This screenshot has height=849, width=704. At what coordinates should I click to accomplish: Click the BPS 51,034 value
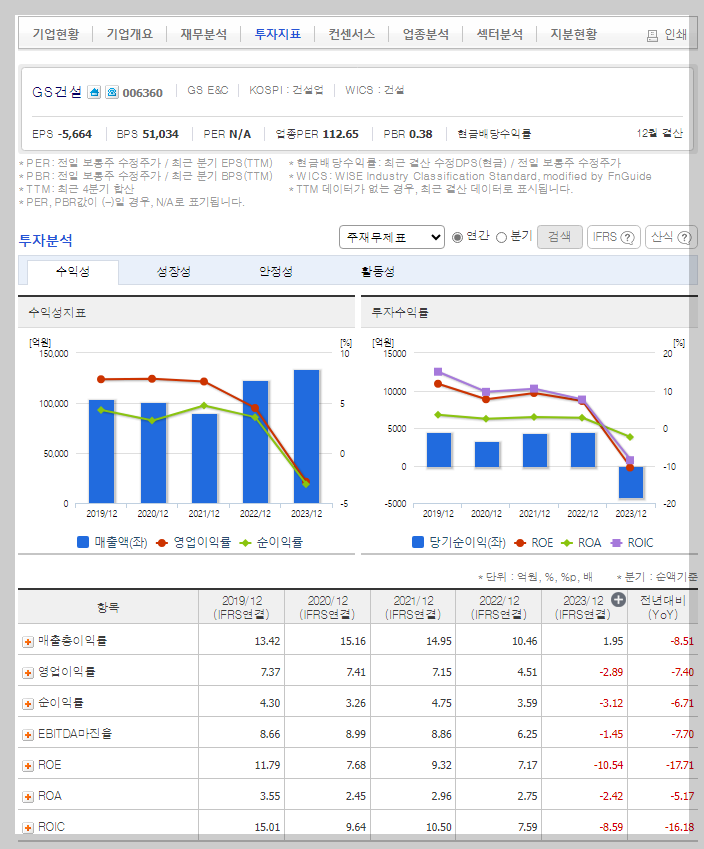point(161,134)
